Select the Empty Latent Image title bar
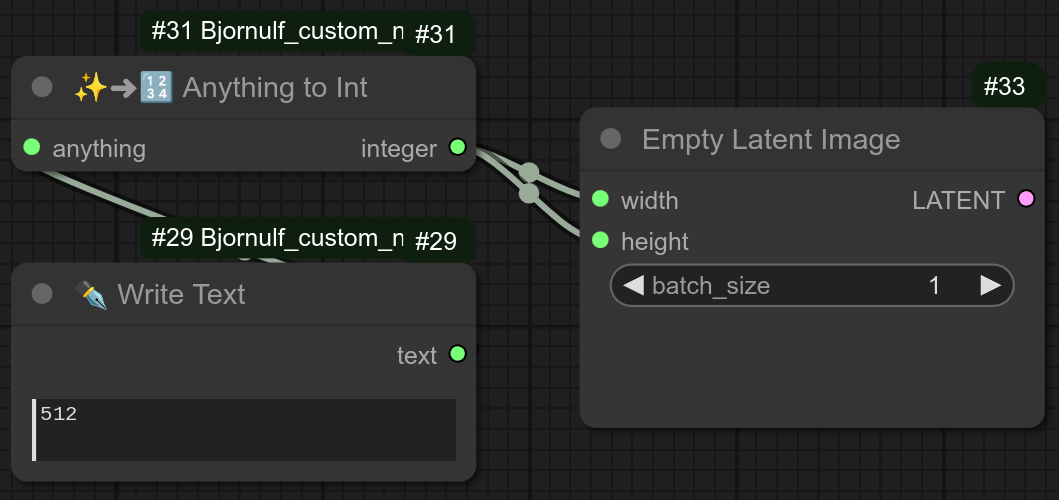 click(800, 139)
